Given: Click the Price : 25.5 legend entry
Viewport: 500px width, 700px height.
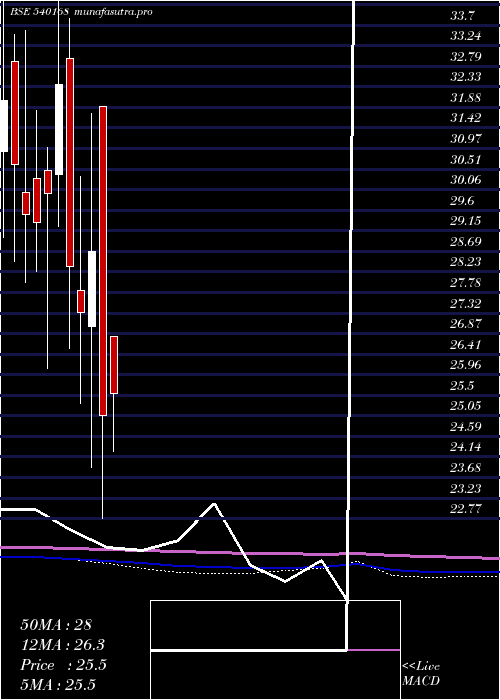Looking at the screenshot, I should click(x=63, y=665).
